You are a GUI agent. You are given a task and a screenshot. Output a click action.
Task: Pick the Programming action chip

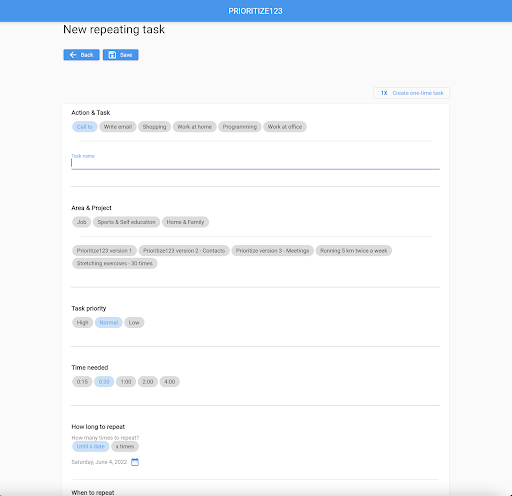[240, 127]
